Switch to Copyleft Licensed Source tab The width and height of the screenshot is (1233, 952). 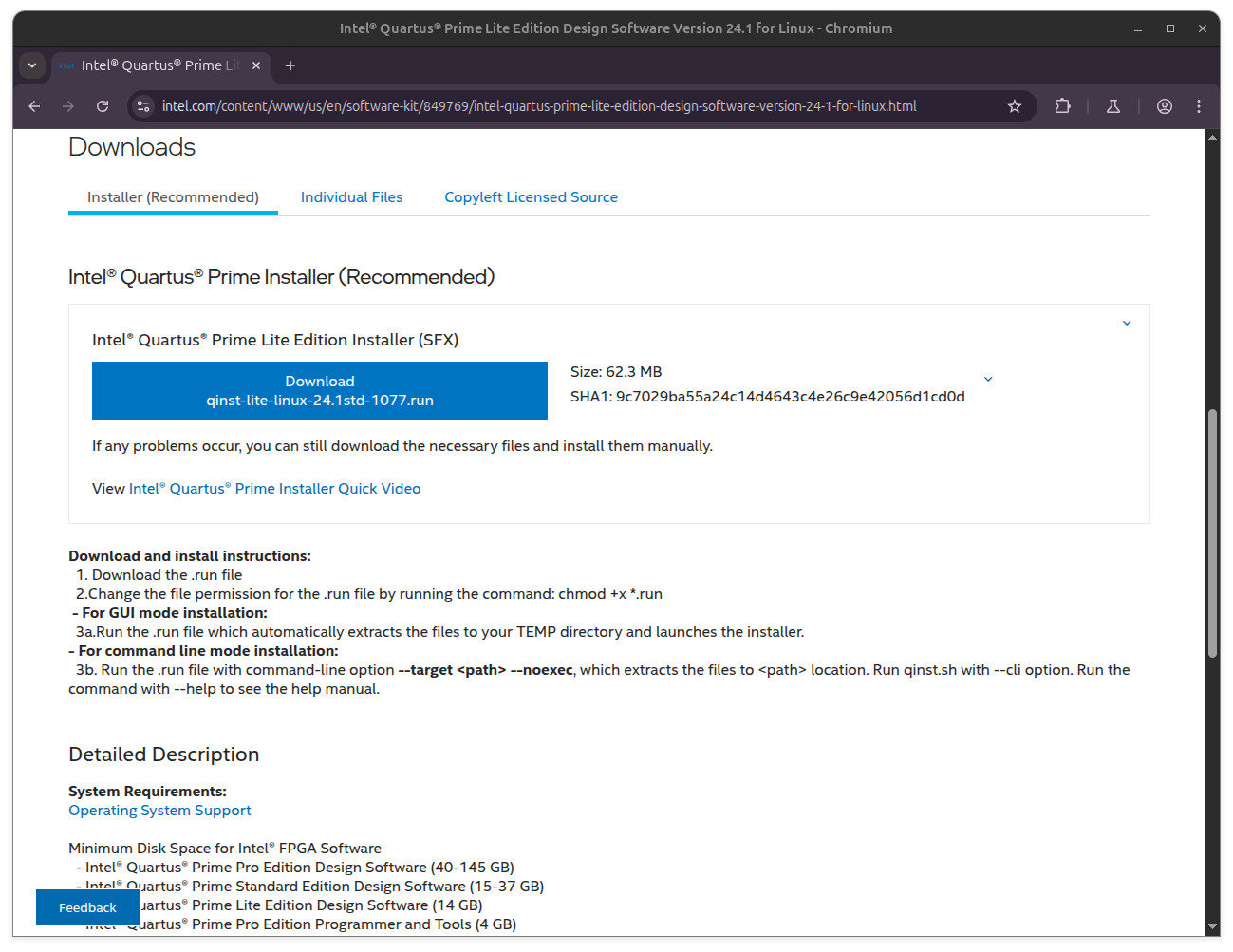(531, 197)
